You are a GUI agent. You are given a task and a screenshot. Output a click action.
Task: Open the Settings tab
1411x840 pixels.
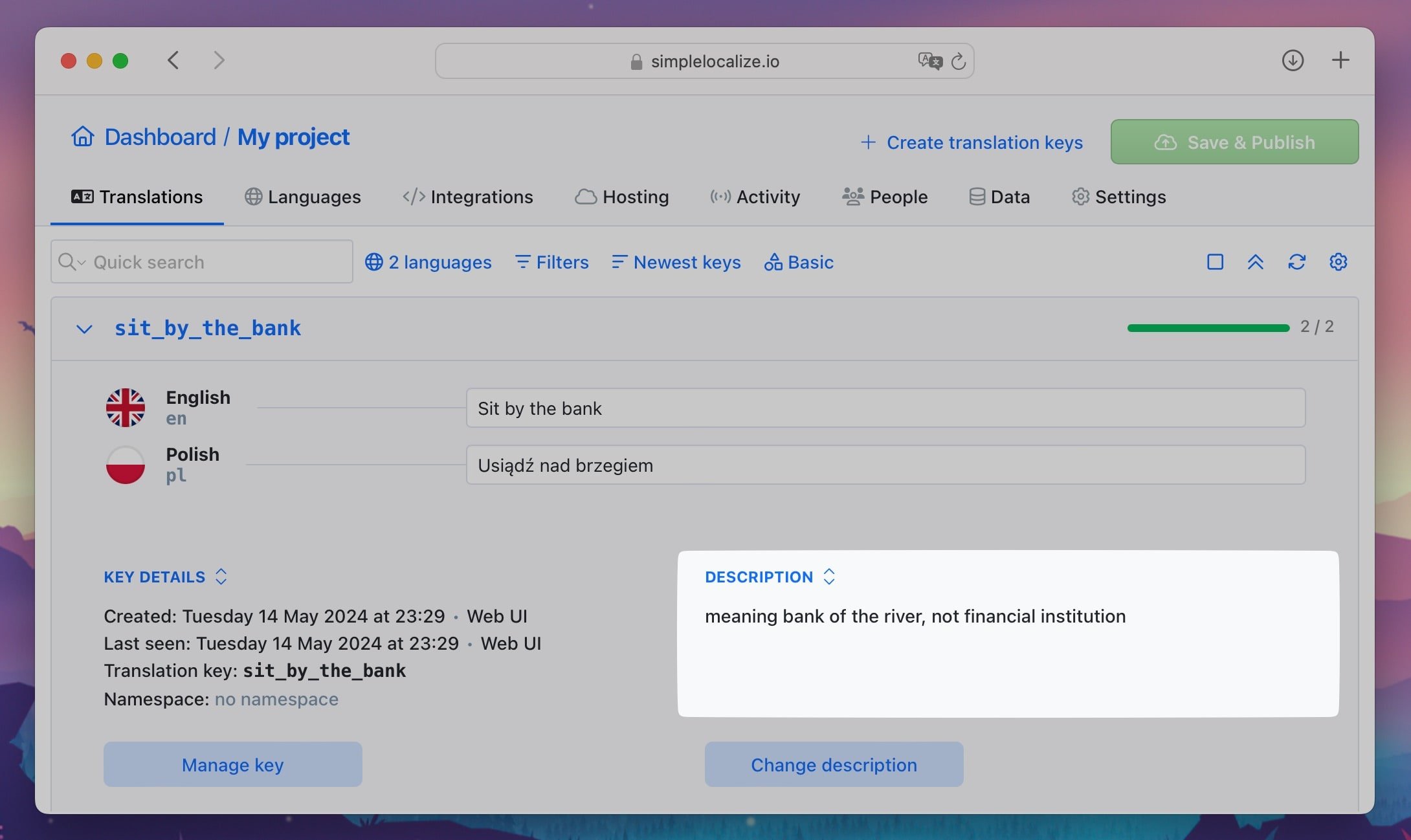(x=1118, y=197)
